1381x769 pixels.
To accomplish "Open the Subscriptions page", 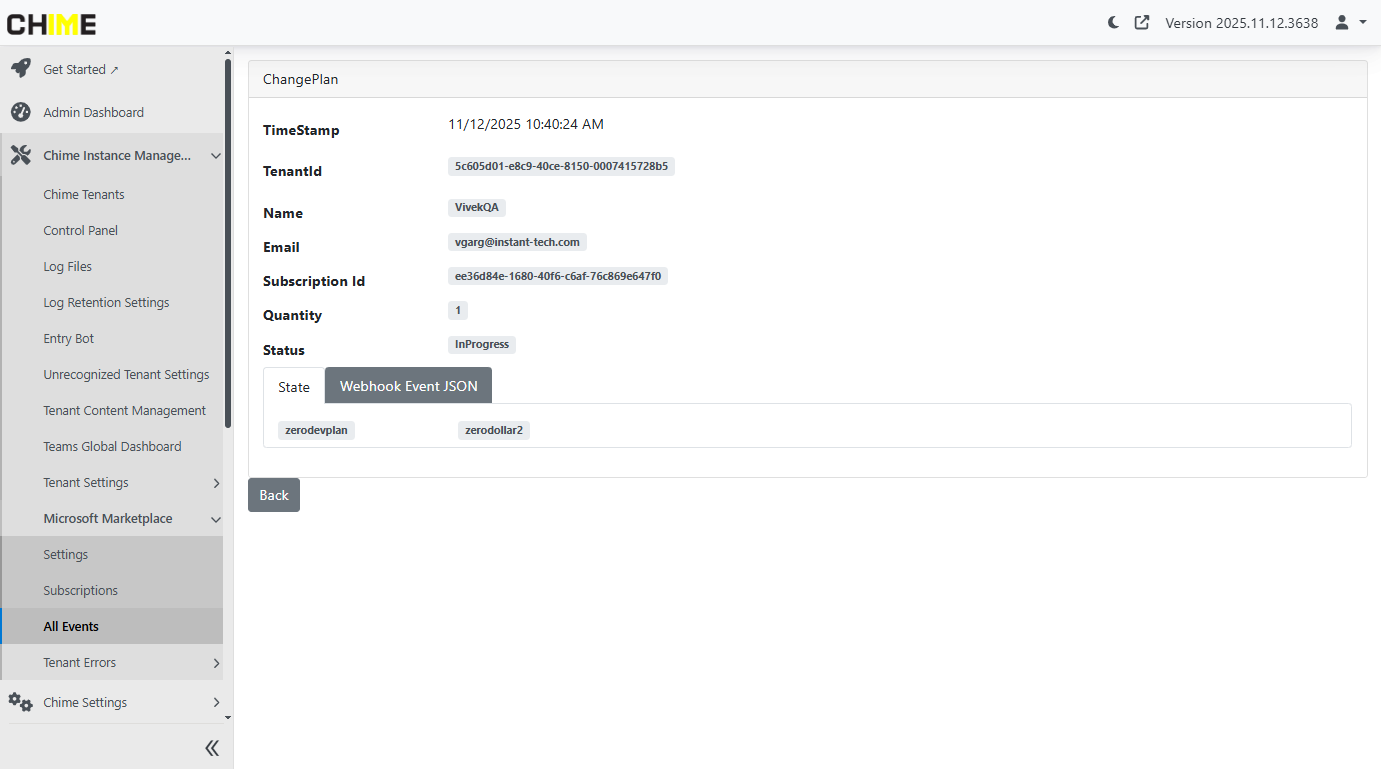I will (80, 590).
